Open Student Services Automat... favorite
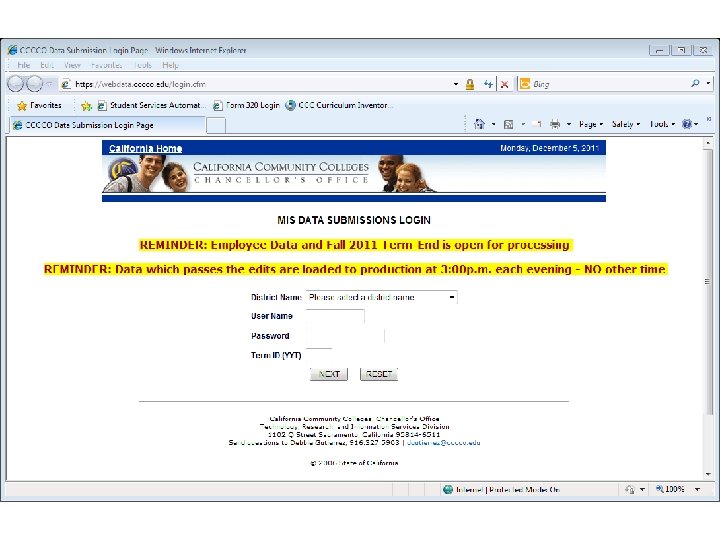The width and height of the screenshot is (720, 540). pyautogui.click(x=152, y=106)
